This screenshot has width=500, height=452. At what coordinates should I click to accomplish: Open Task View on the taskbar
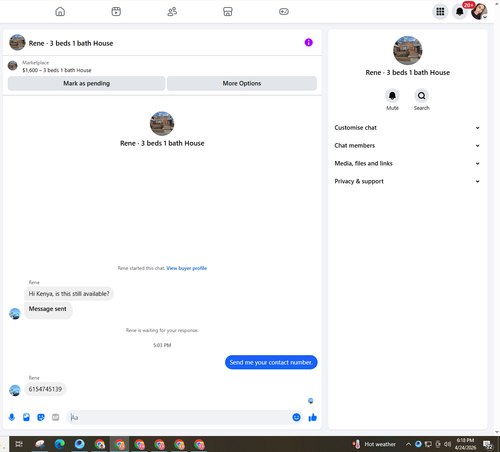pos(19,444)
